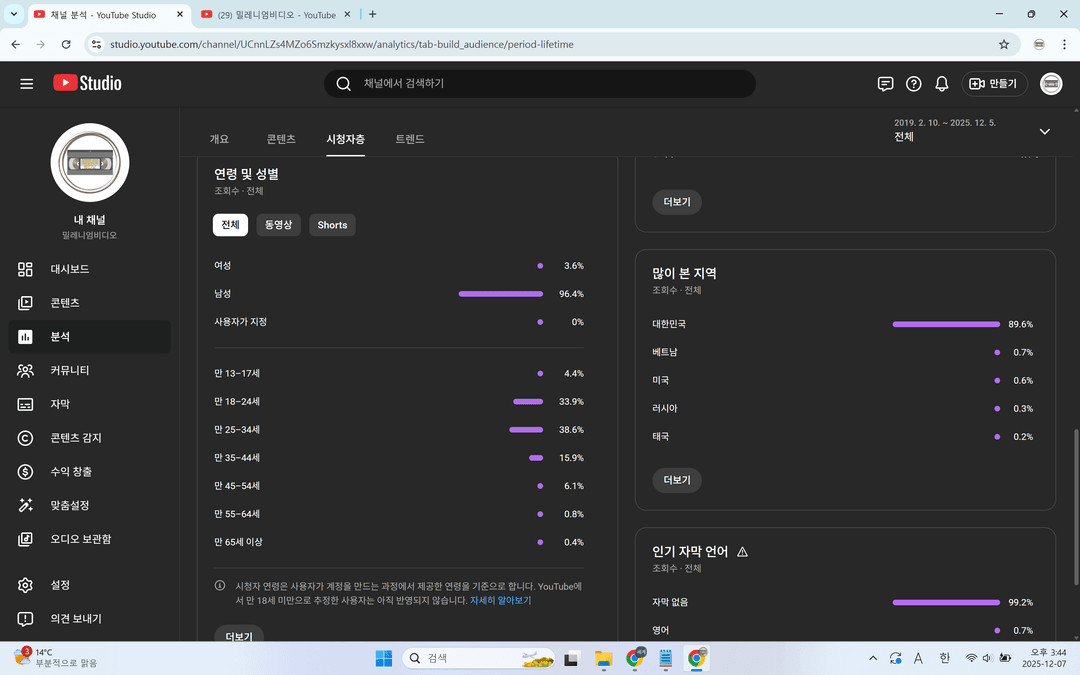Switch to the 트렌드 analytics tab
Viewport: 1080px width, 675px height.
(x=409, y=139)
